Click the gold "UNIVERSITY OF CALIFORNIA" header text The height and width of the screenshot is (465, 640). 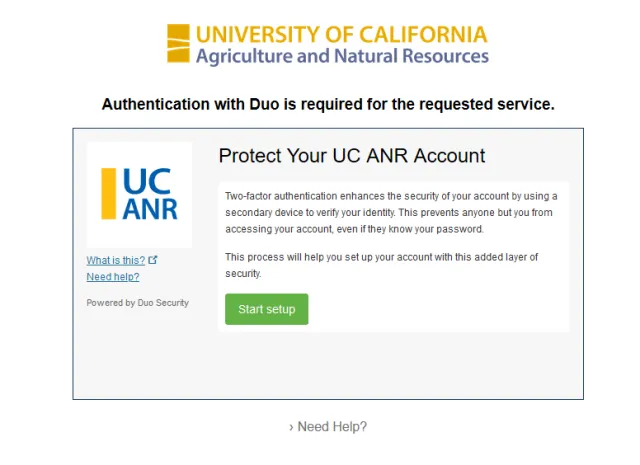[x=341, y=34]
